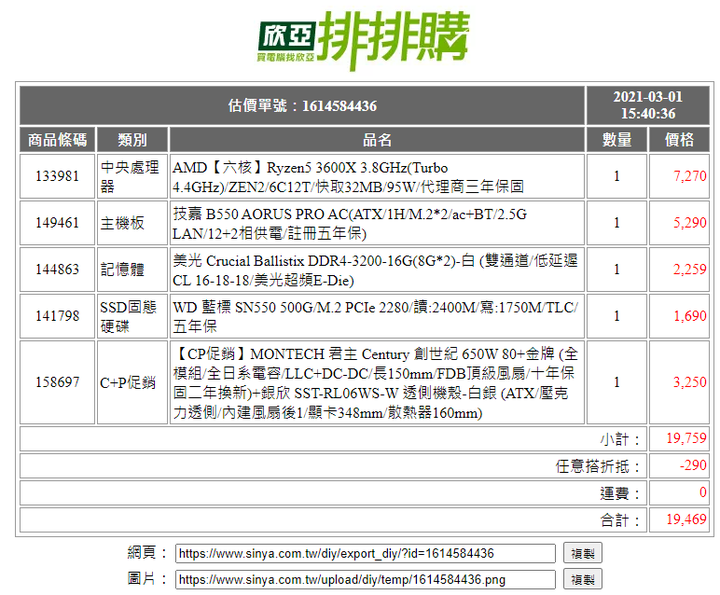Click the subtotal value 19,759
Image resolution: width=720 pixels, height=595 pixels.
[686, 438]
